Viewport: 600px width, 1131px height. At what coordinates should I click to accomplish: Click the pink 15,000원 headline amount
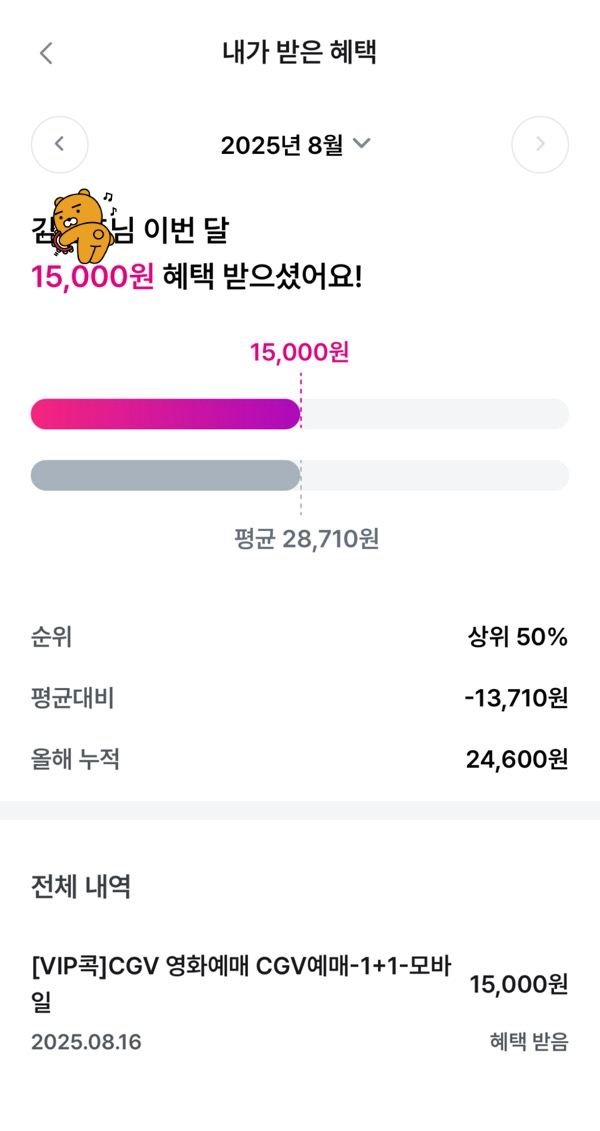click(92, 277)
